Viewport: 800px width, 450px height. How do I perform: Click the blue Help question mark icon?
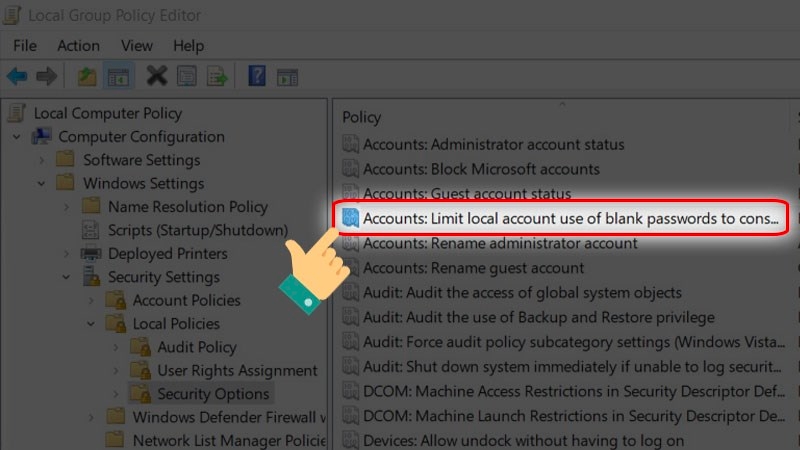pos(257,77)
